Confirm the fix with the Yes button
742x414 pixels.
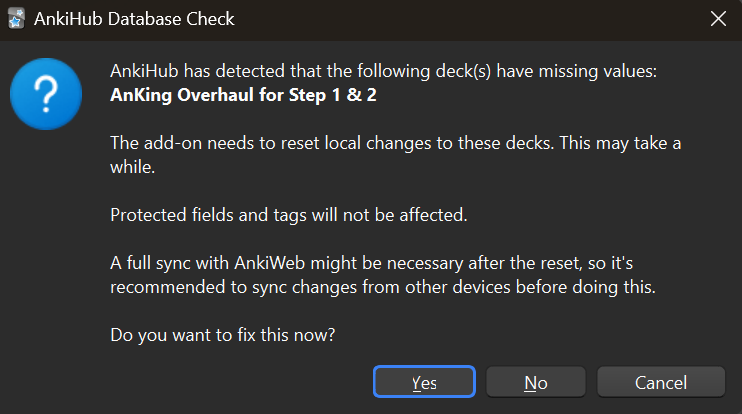pos(424,382)
